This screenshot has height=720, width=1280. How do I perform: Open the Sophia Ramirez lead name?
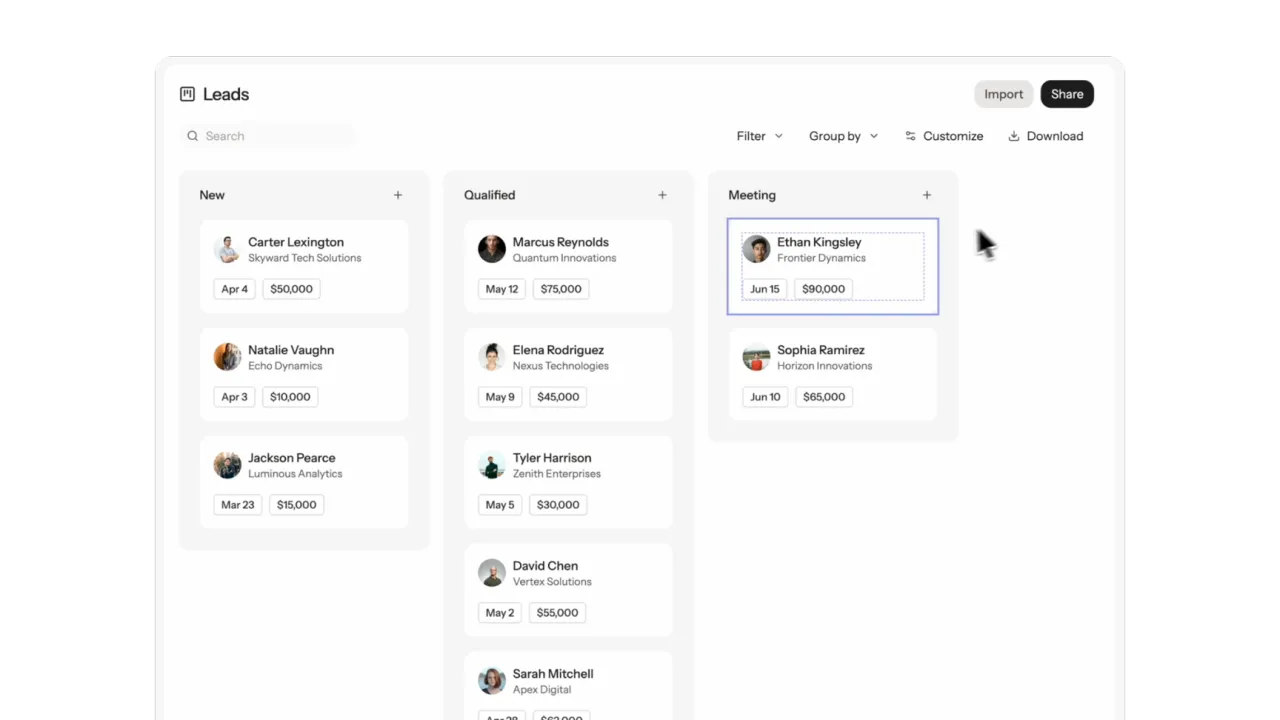pos(821,350)
